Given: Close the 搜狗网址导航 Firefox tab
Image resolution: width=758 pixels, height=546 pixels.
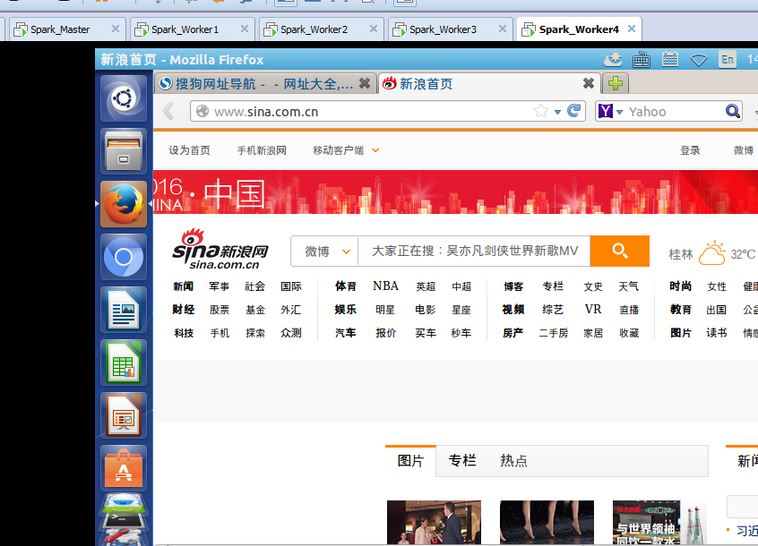Looking at the screenshot, I should pos(365,84).
